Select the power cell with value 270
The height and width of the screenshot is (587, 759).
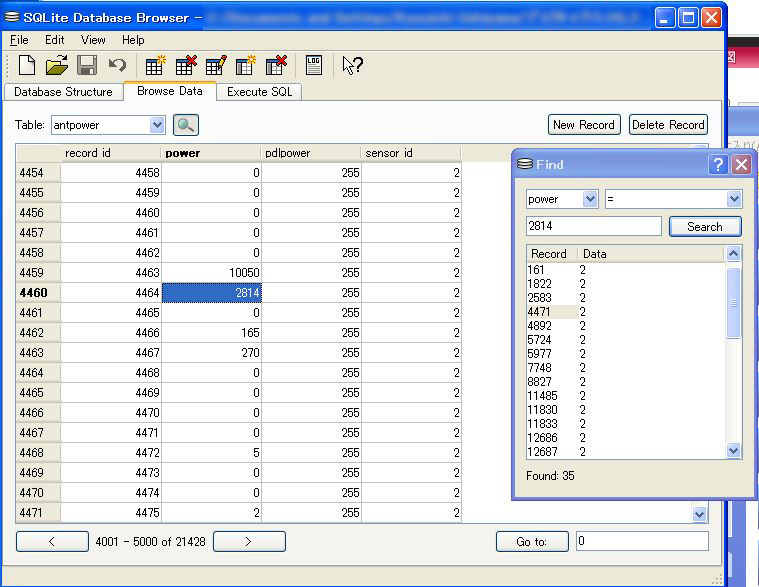coord(212,353)
